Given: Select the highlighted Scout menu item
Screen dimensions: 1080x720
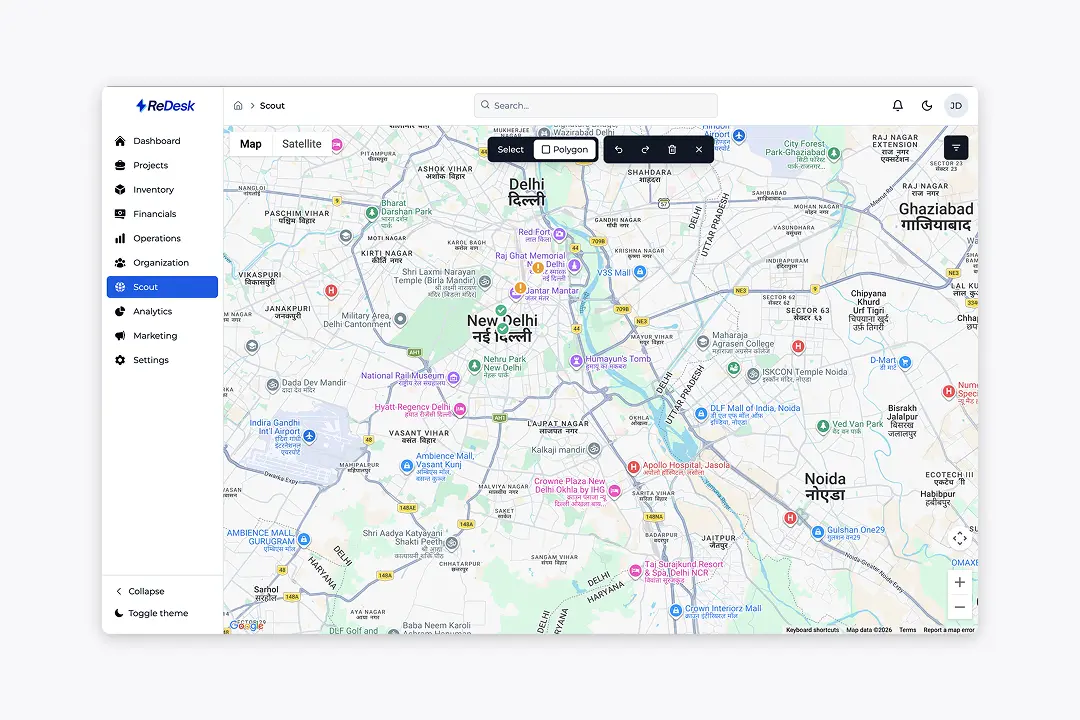Looking at the screenshot, I should coord(163,287).
